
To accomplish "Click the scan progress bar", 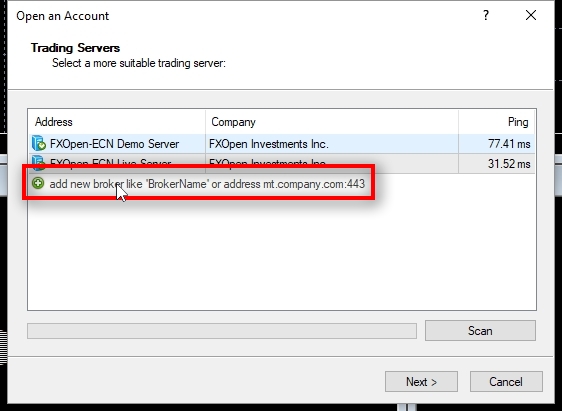I will [222, 330].
